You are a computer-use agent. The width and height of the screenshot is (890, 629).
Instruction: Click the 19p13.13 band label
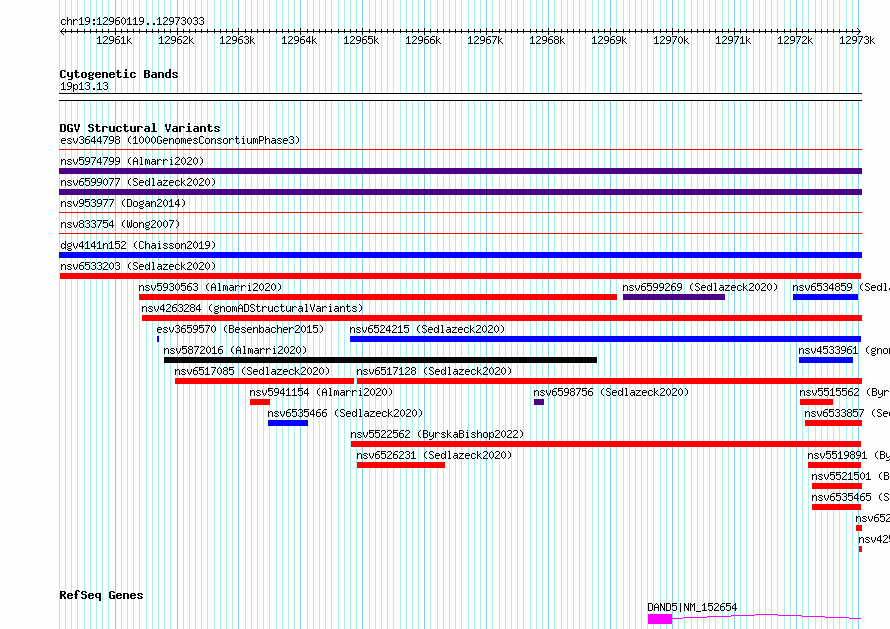pyautogui.click(x=84, y=86)
